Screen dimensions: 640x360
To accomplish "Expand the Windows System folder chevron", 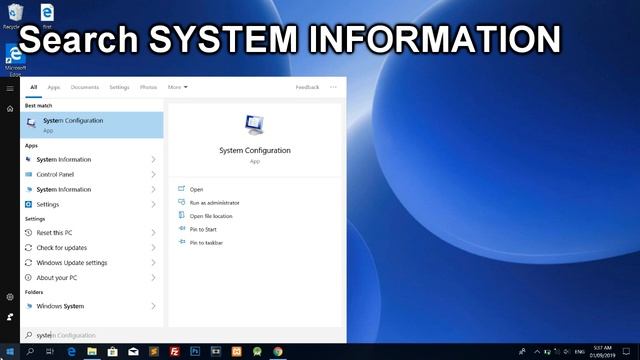I will coord(153,306).
